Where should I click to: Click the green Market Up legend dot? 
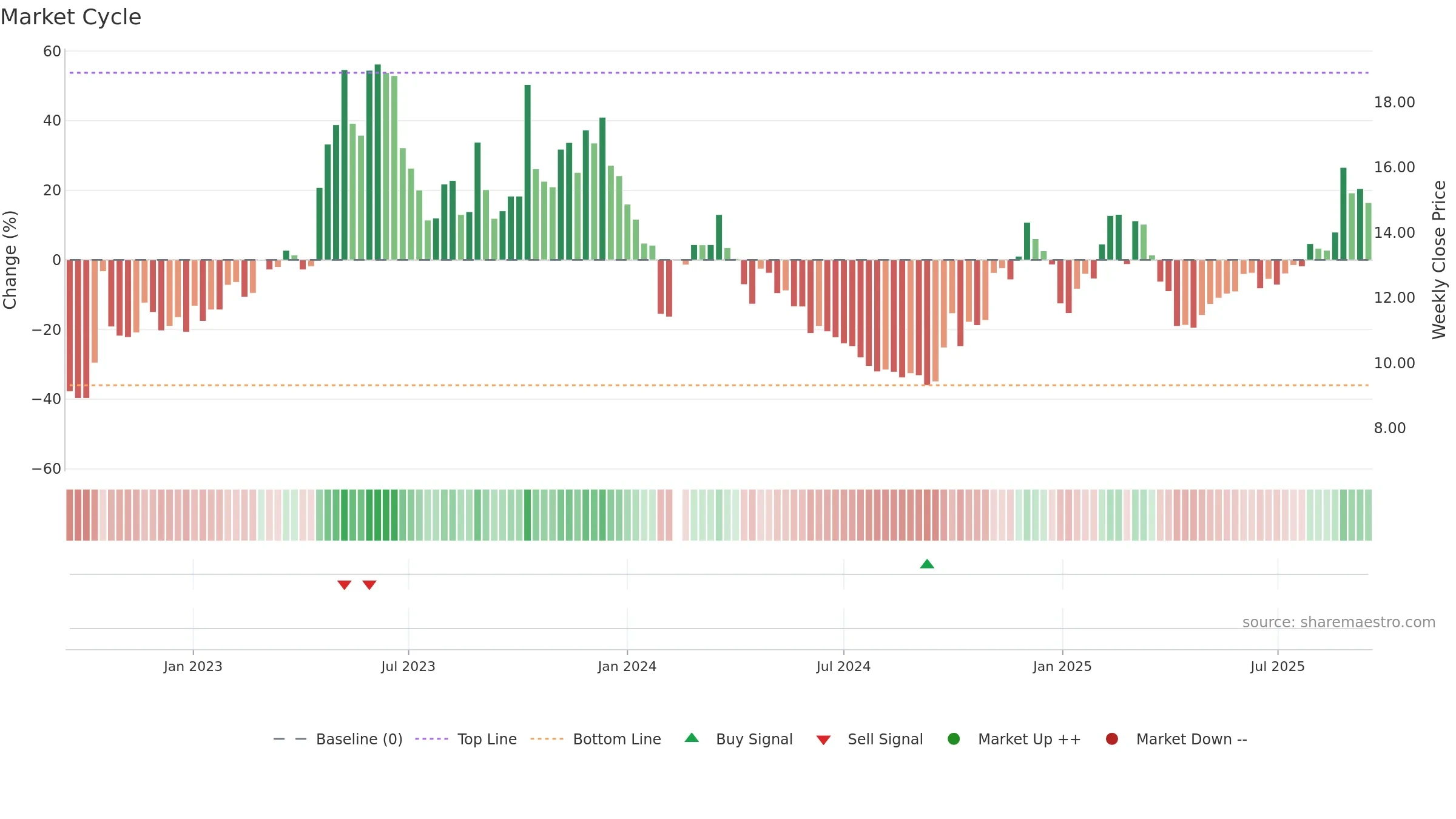click(954, 739)
